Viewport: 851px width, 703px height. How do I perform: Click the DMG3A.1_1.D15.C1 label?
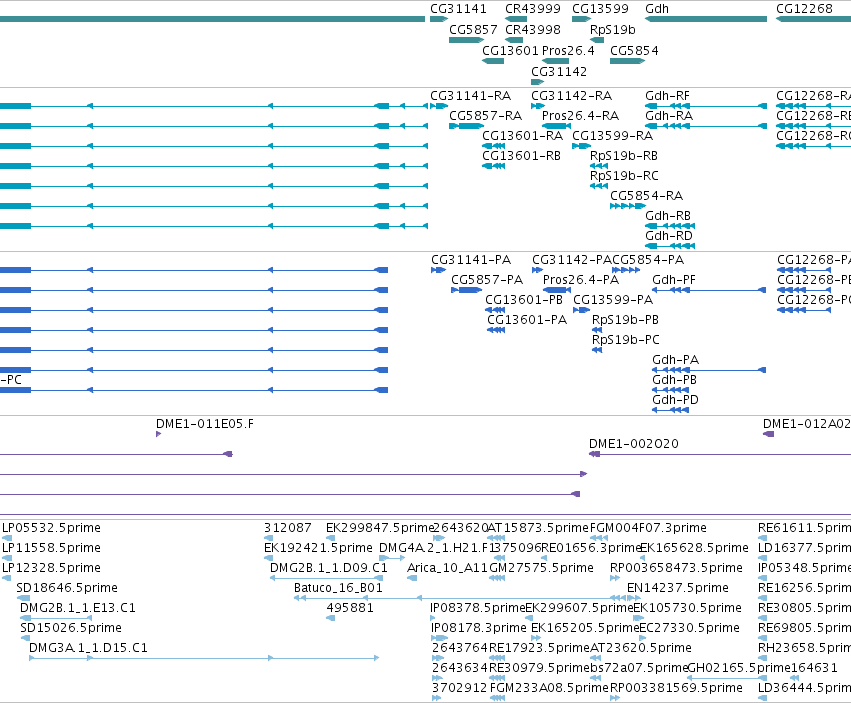coord(88,648)
